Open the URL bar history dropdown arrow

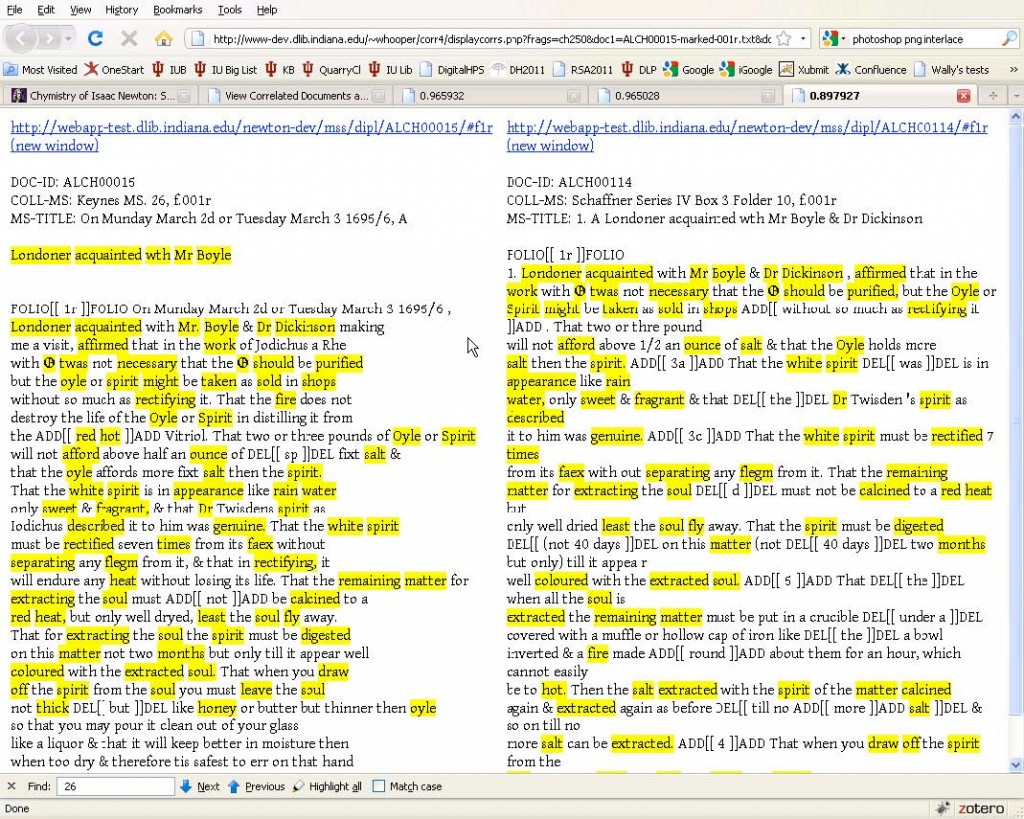tap(803, 39)
